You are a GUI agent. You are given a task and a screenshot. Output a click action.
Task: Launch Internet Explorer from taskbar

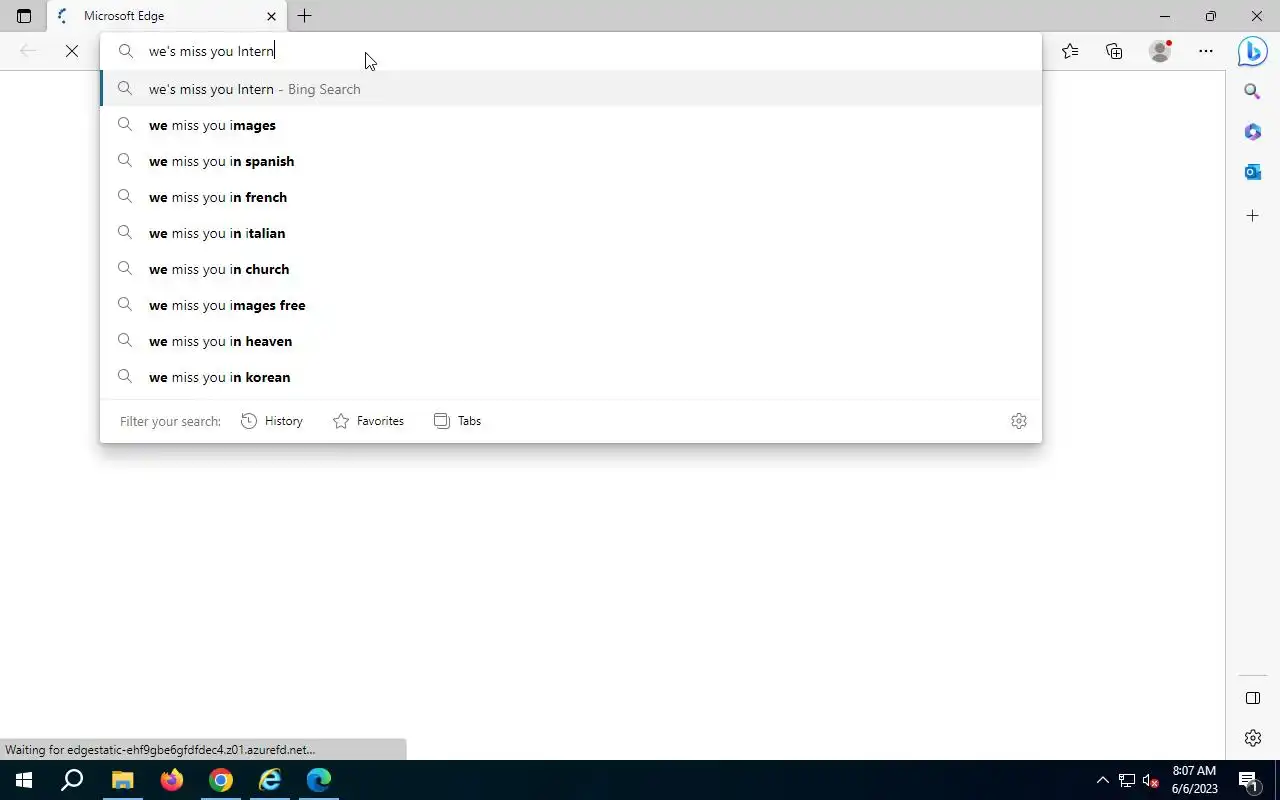point(270,780)
